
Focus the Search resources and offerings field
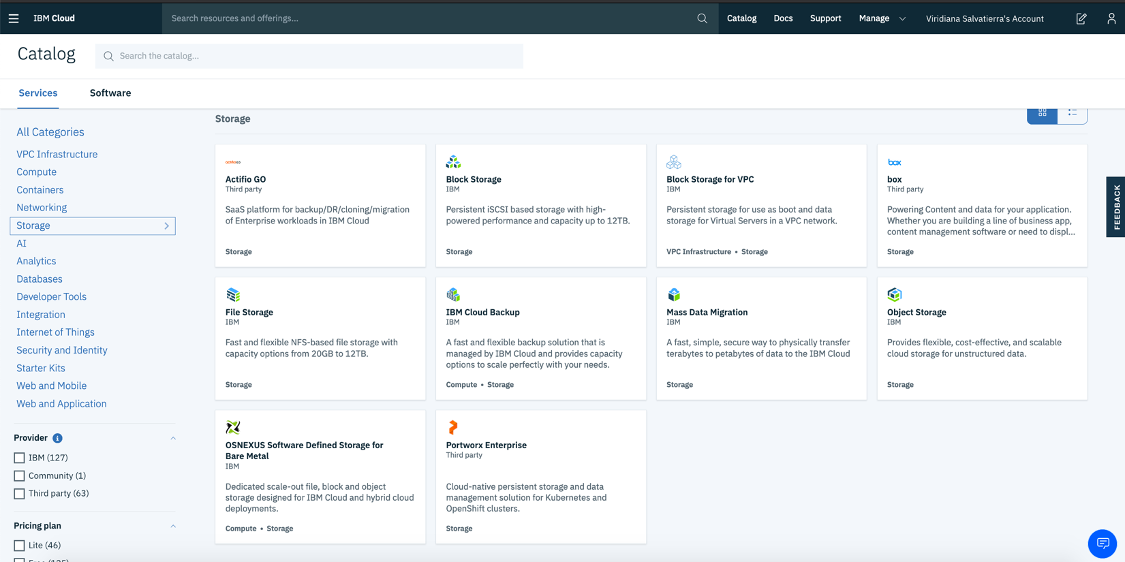[441, 19]
